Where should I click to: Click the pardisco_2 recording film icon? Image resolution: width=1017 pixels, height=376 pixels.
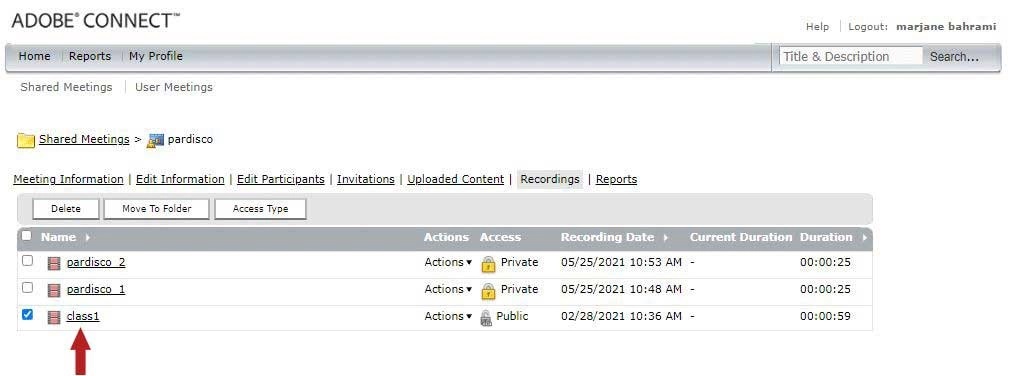tap(54, 263)
